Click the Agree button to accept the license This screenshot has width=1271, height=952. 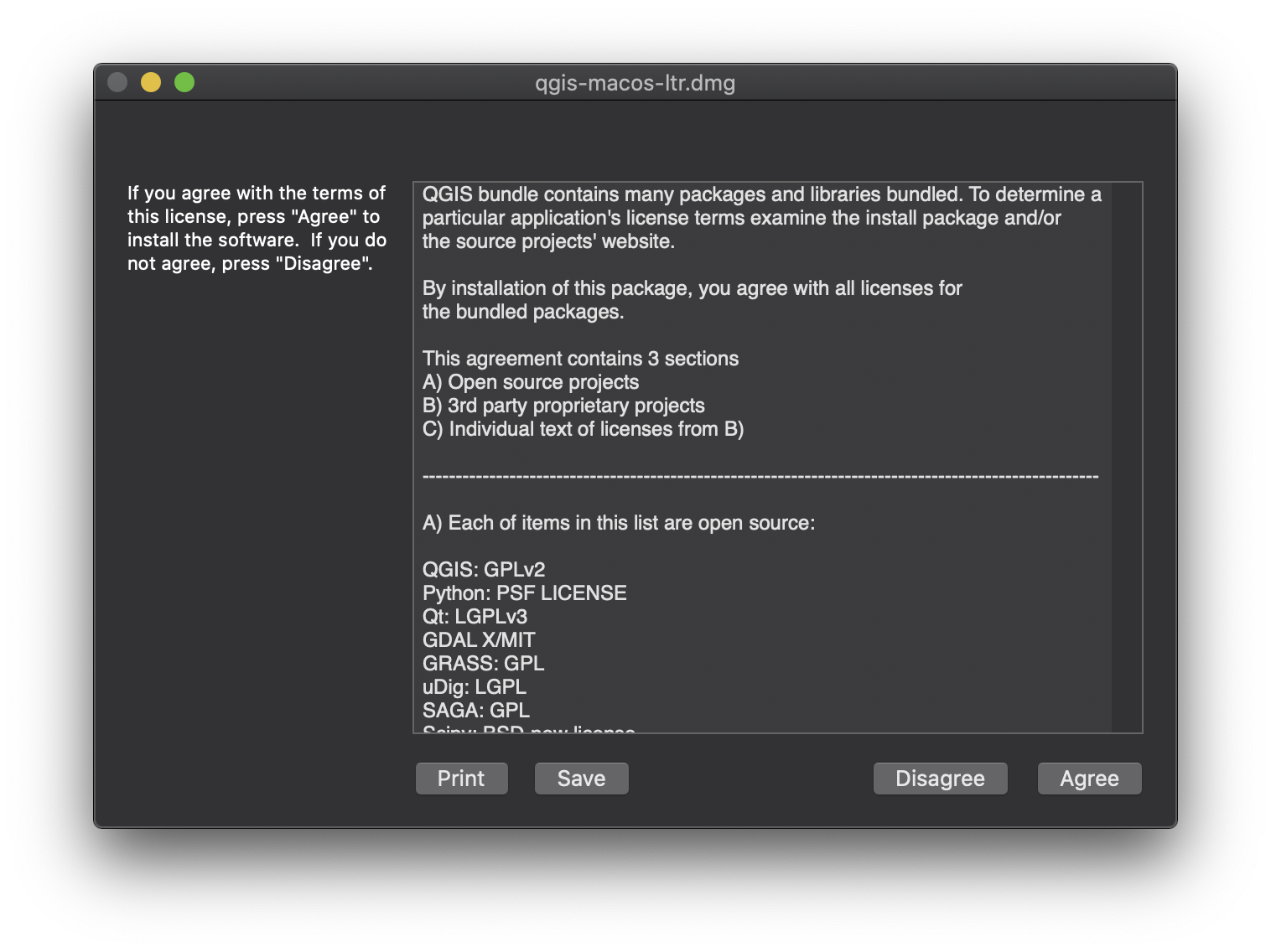pos(1089,779)
